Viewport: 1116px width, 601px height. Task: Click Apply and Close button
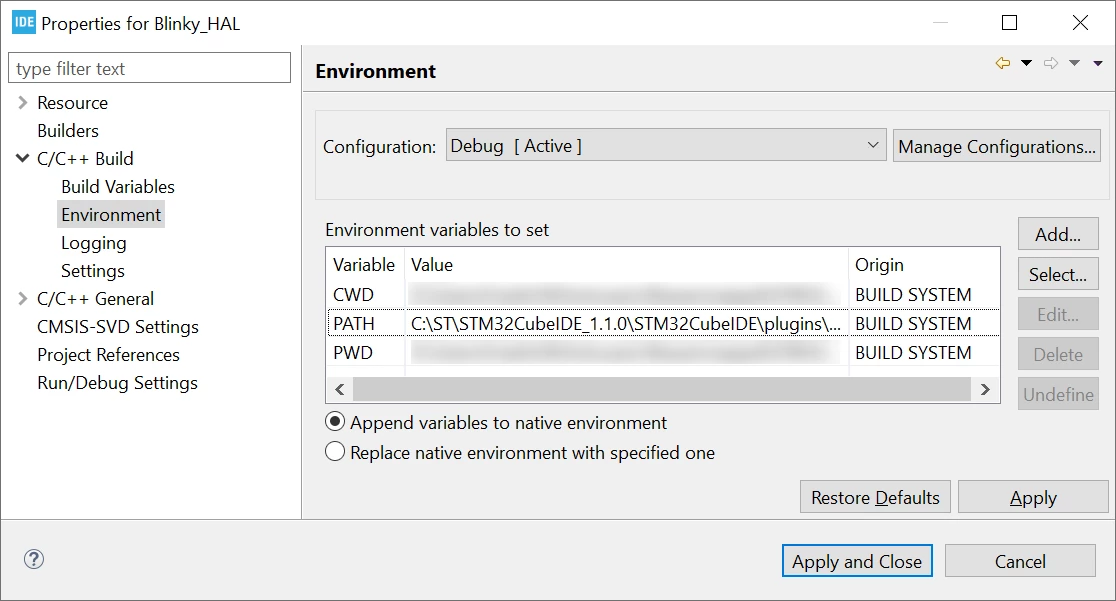click(x=857, y=561)
